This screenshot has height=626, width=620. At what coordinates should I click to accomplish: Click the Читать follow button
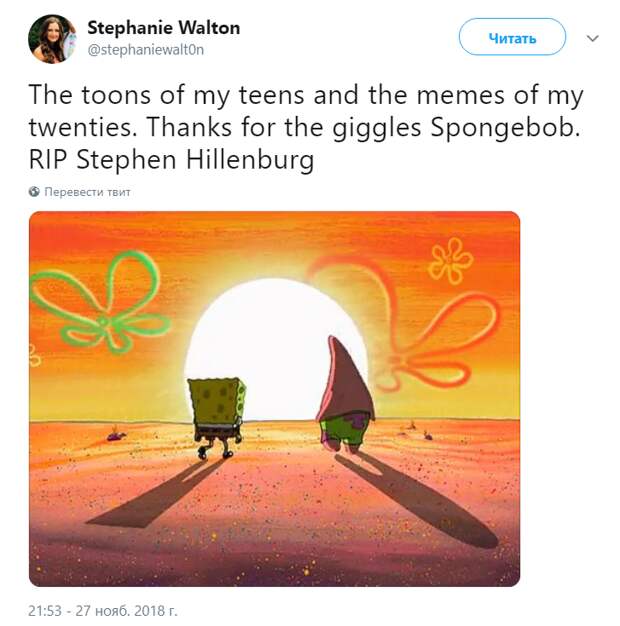coord(512,37)
